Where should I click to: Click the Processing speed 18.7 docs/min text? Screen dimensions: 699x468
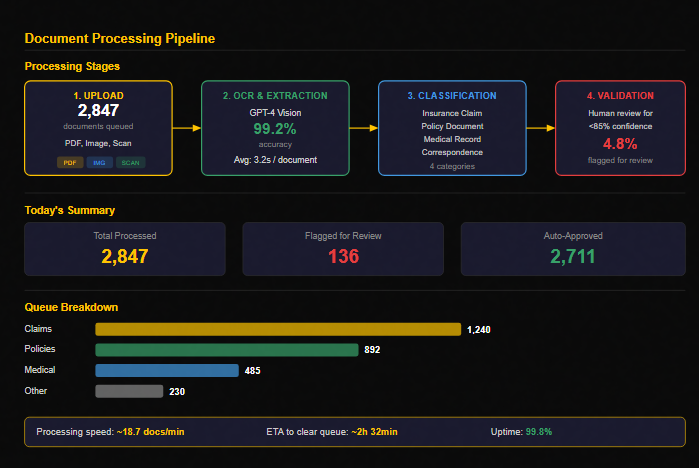[x=110, y=432]
